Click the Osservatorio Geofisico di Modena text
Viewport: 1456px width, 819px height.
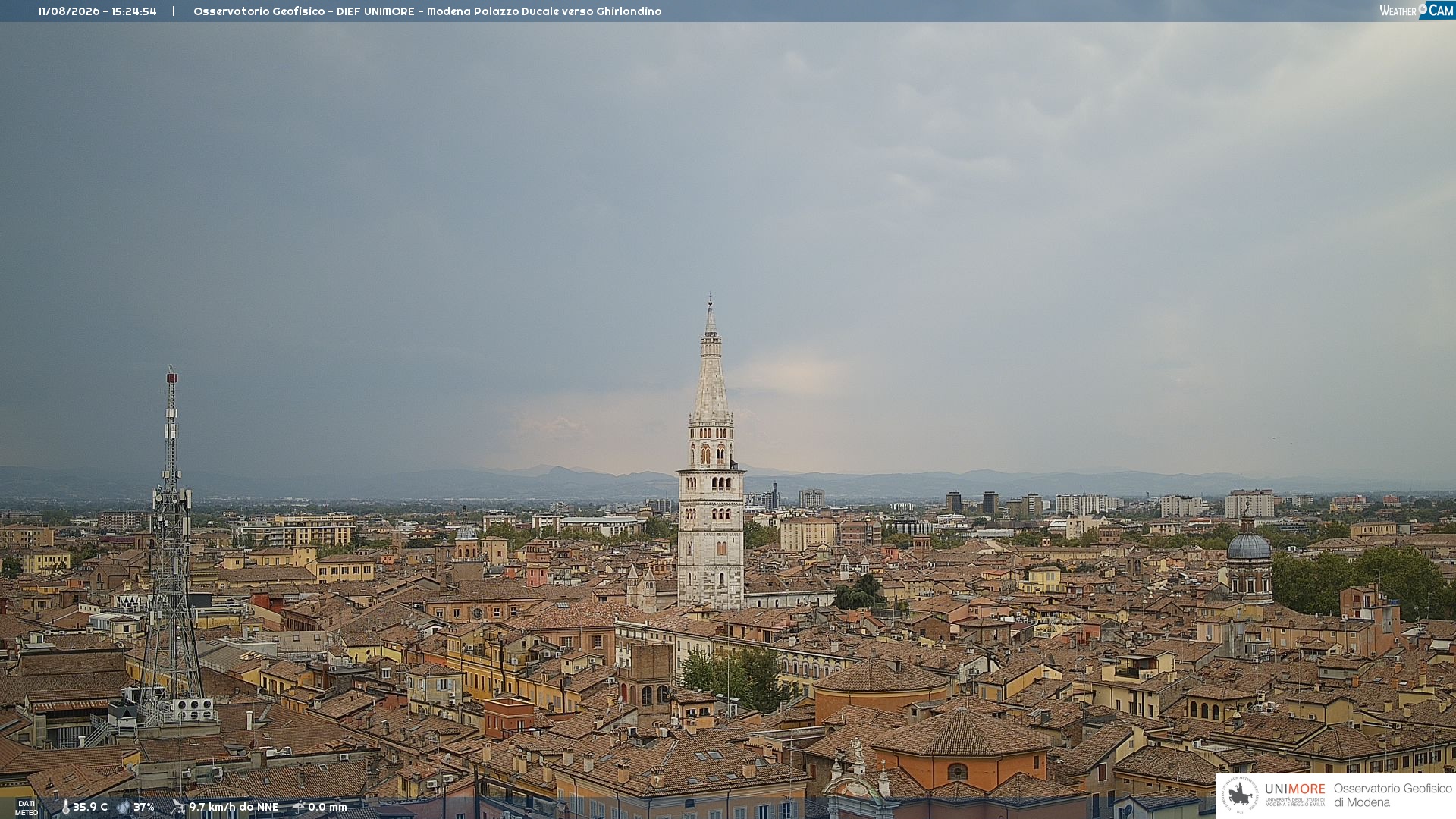click(x=1393, y=795)
